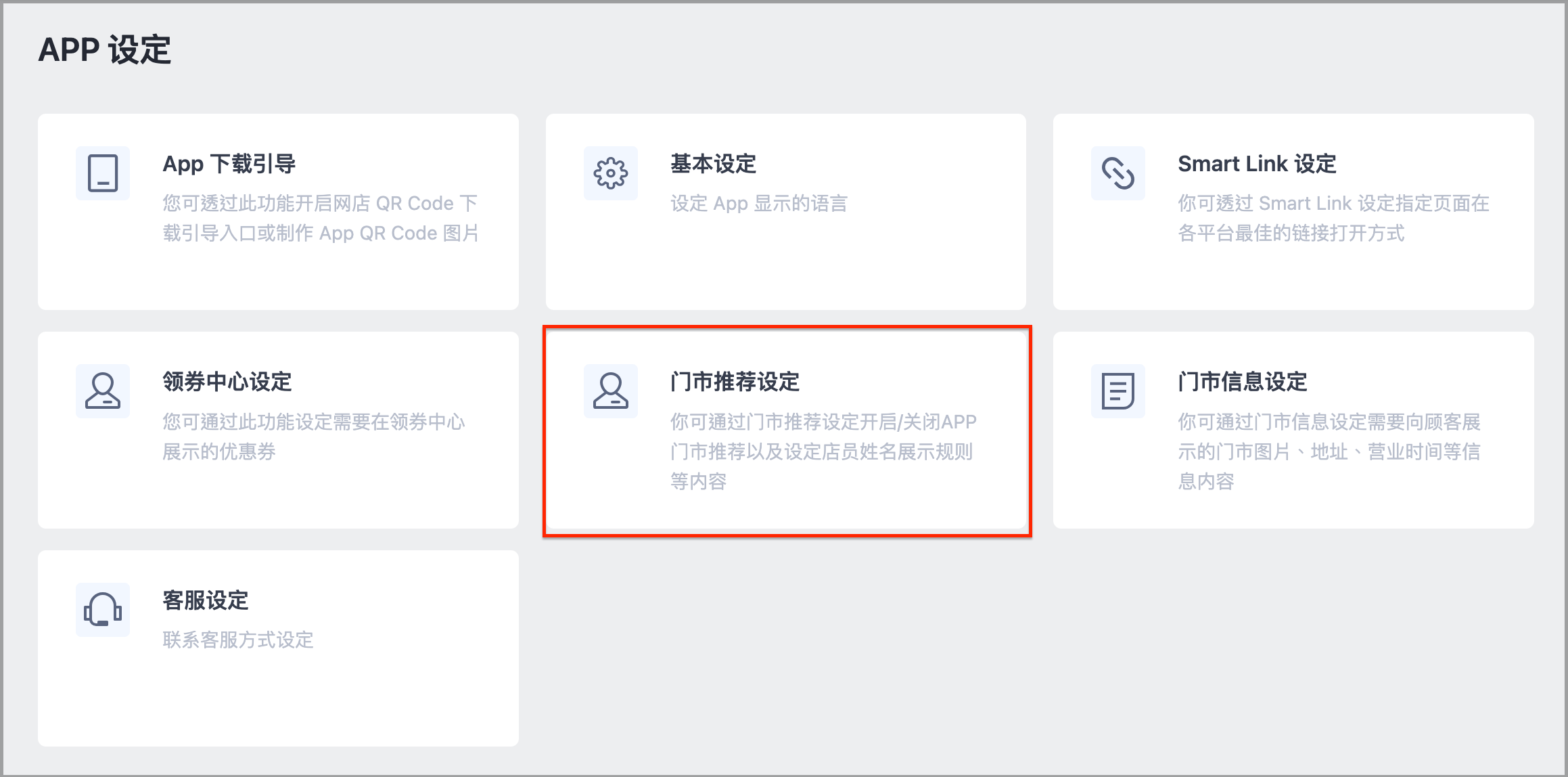The image size is (1568, 777).
Task: Click the person icon beside 领券中心设定
Action: click(x=103, y=391)
